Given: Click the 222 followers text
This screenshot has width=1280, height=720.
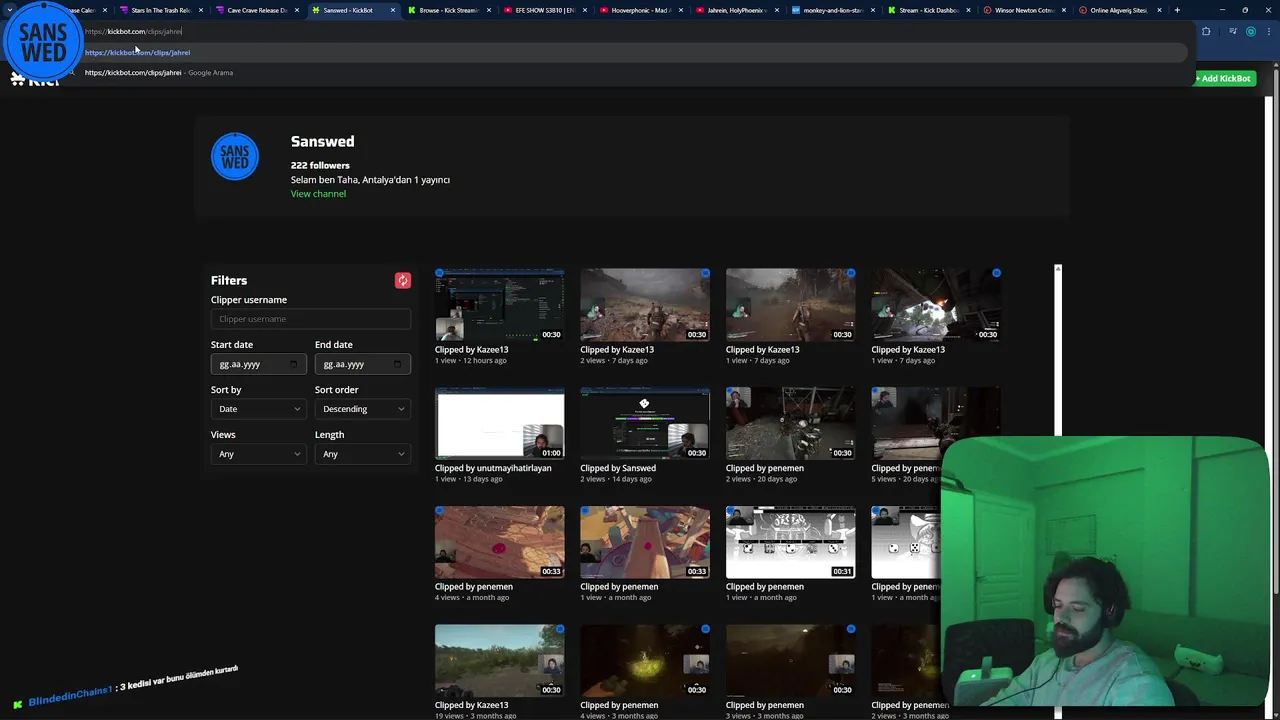Looking at the screenshot, I should click(320, 165).
